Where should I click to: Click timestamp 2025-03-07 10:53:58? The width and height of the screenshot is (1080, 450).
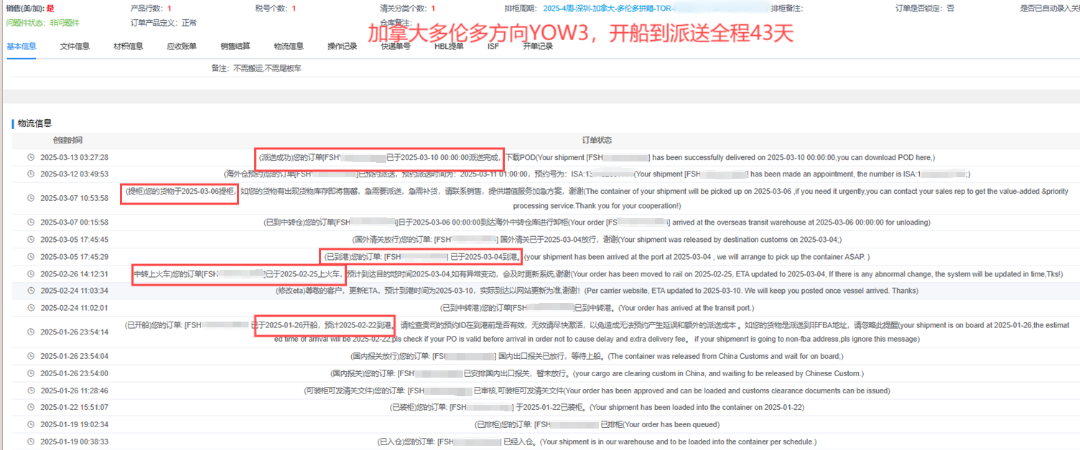[74, 198]
